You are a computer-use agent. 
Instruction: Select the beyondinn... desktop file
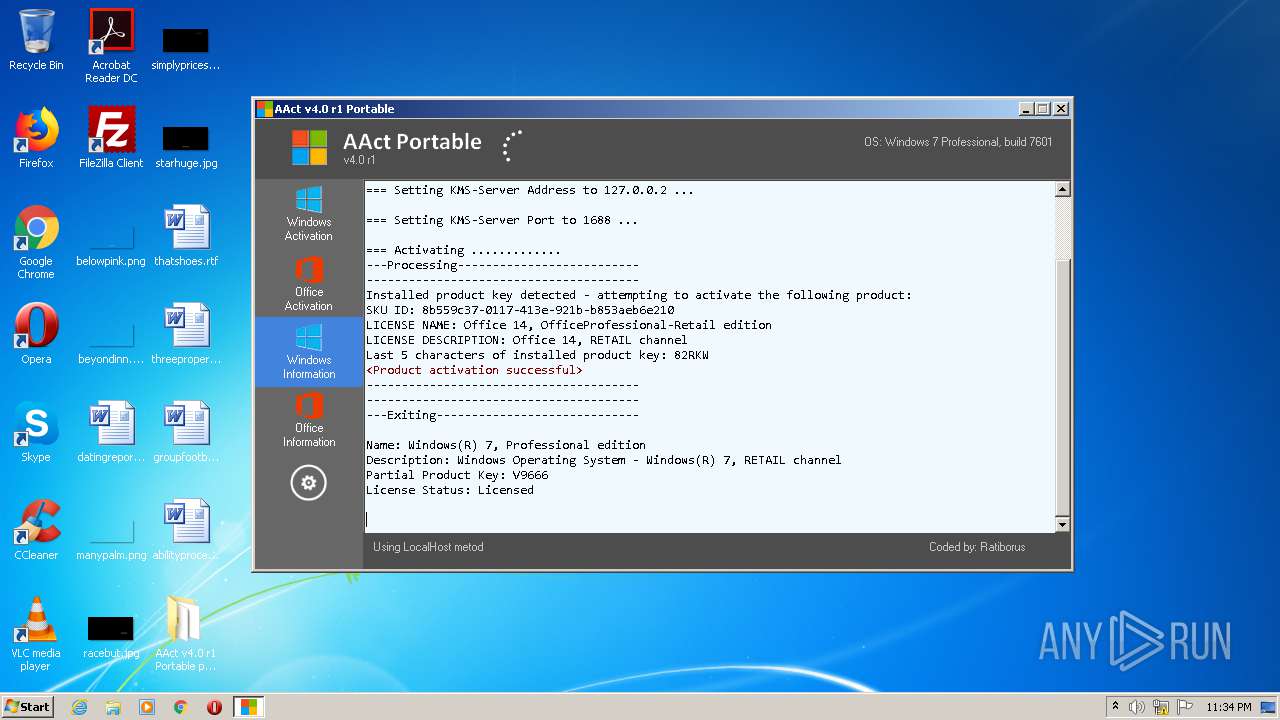coord(111,345)
